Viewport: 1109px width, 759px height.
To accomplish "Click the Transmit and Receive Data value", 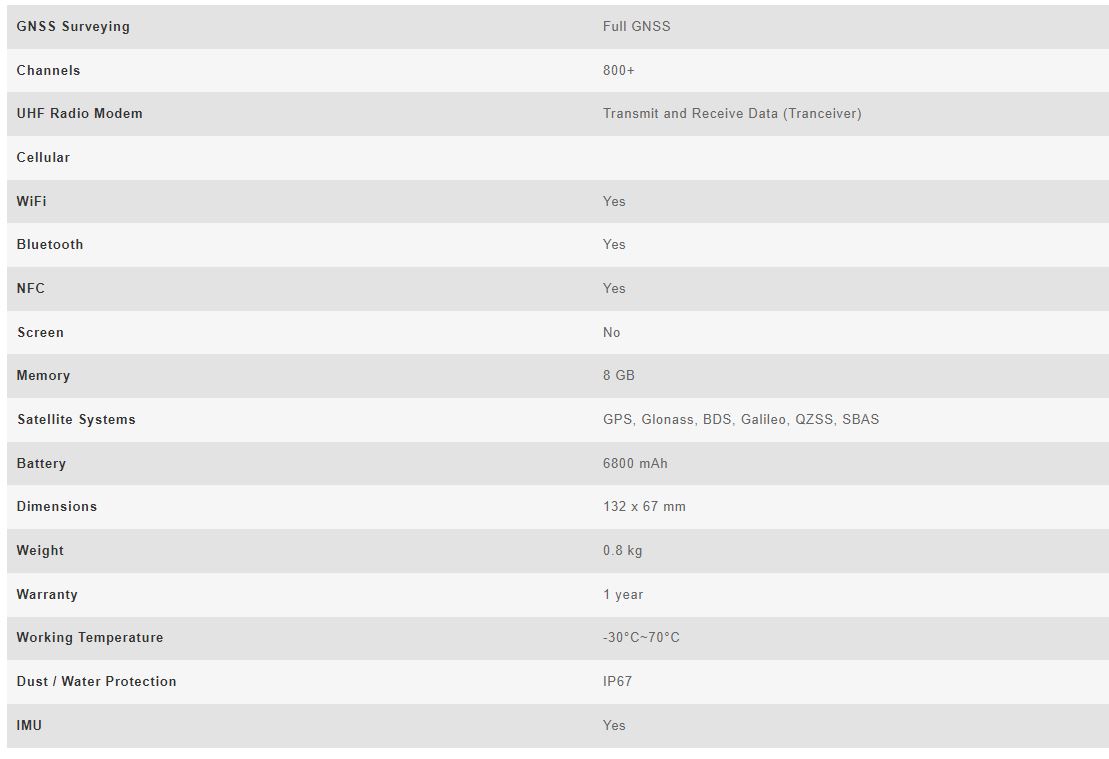I will (x=731, y=114).
